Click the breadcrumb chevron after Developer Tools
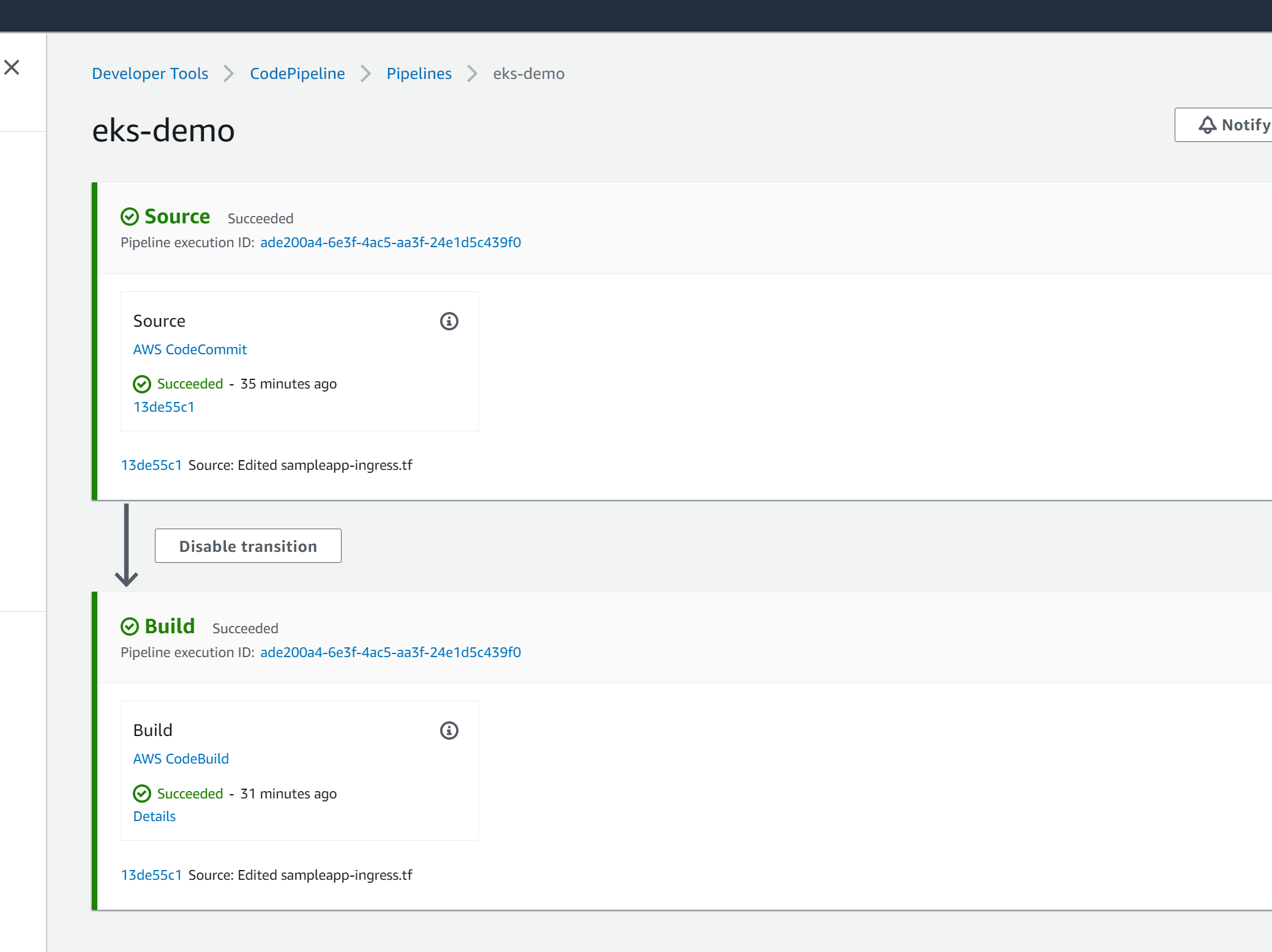 (228, 73)
